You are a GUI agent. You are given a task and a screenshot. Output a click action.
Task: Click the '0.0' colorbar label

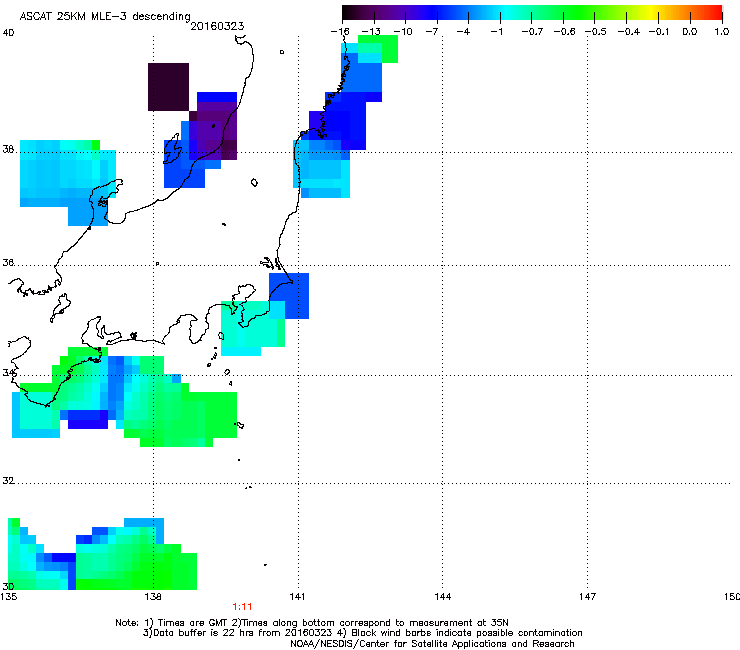pos(690,32)
